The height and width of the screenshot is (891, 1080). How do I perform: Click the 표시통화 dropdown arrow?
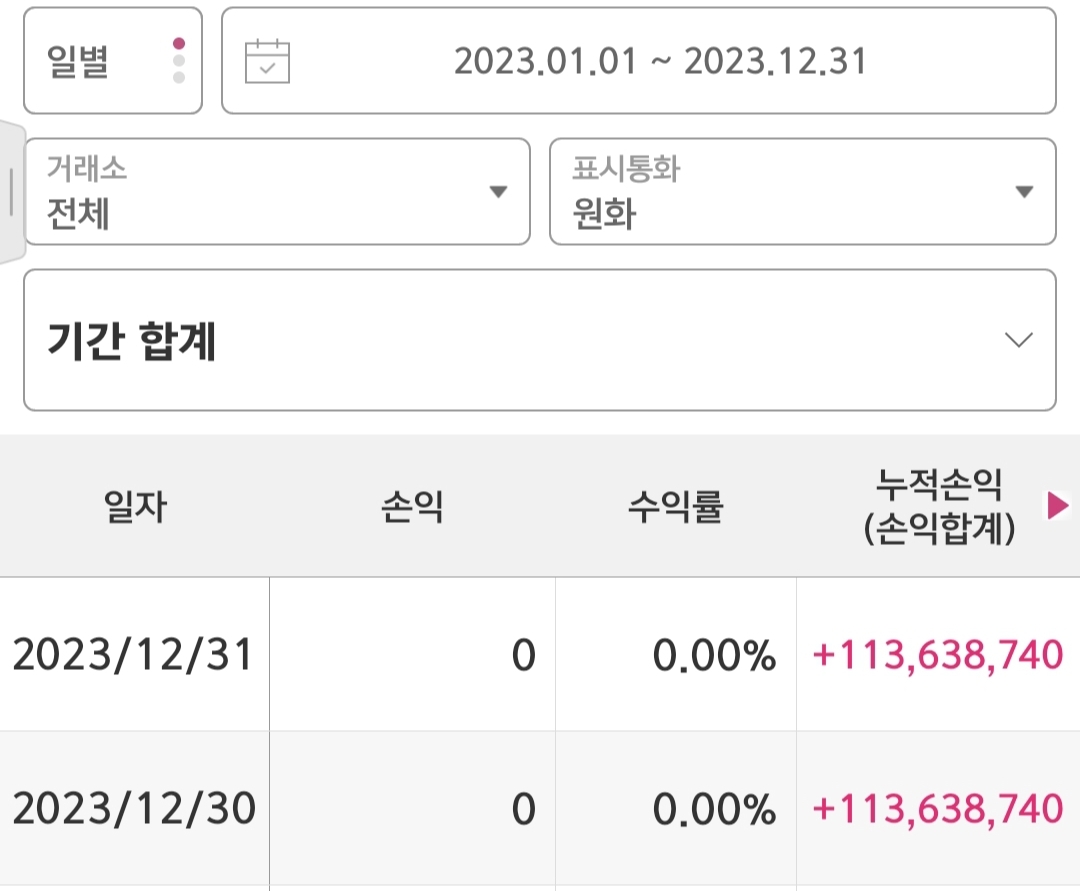coord(1024,191)
